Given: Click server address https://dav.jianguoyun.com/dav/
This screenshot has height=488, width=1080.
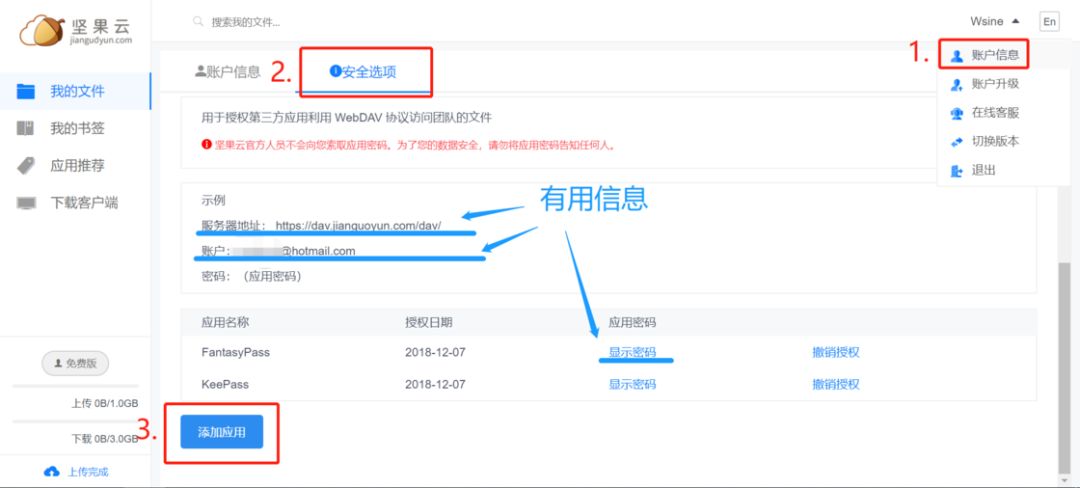Looking at the screenshot, I should [358, 225].
